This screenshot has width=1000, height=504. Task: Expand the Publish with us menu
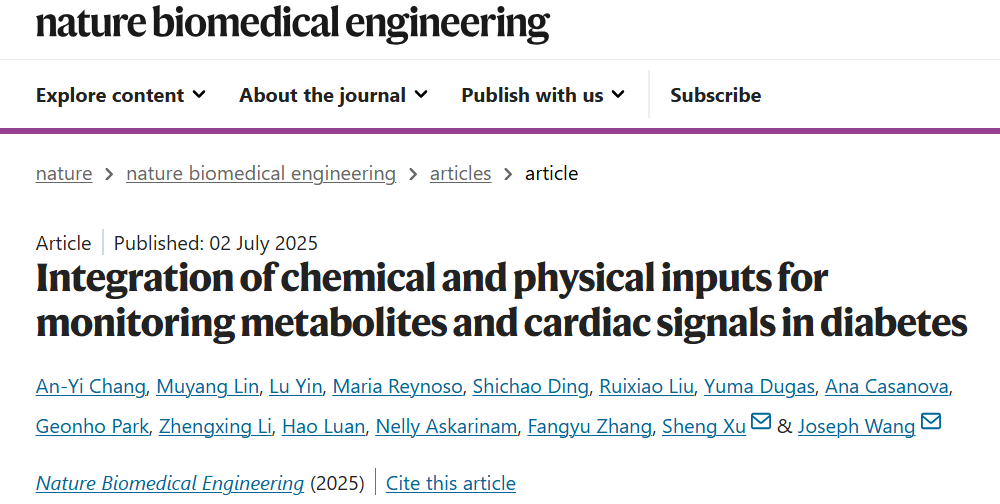pos(543,95)
